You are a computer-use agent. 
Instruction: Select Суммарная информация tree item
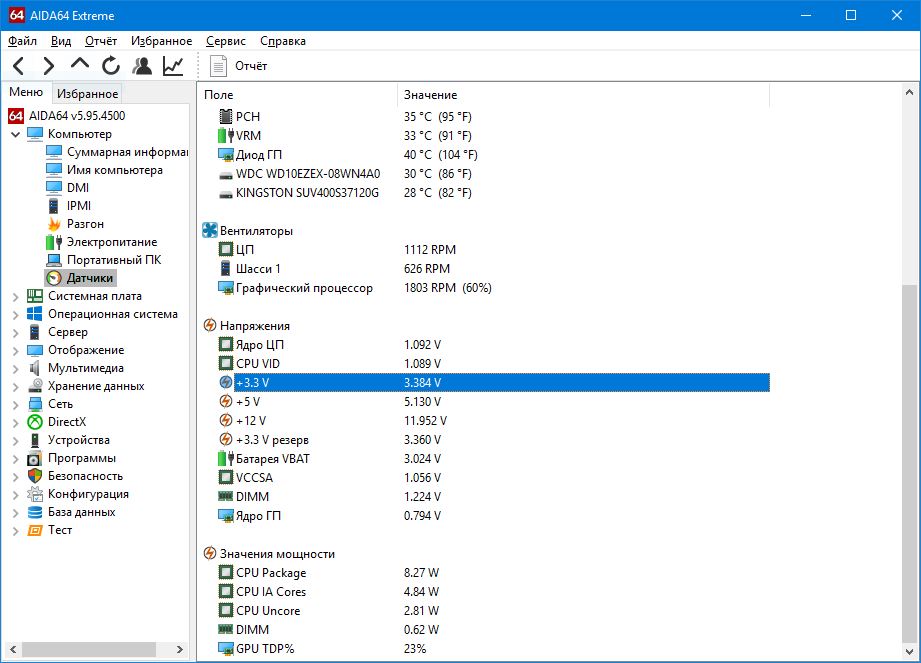coord(127,152)
